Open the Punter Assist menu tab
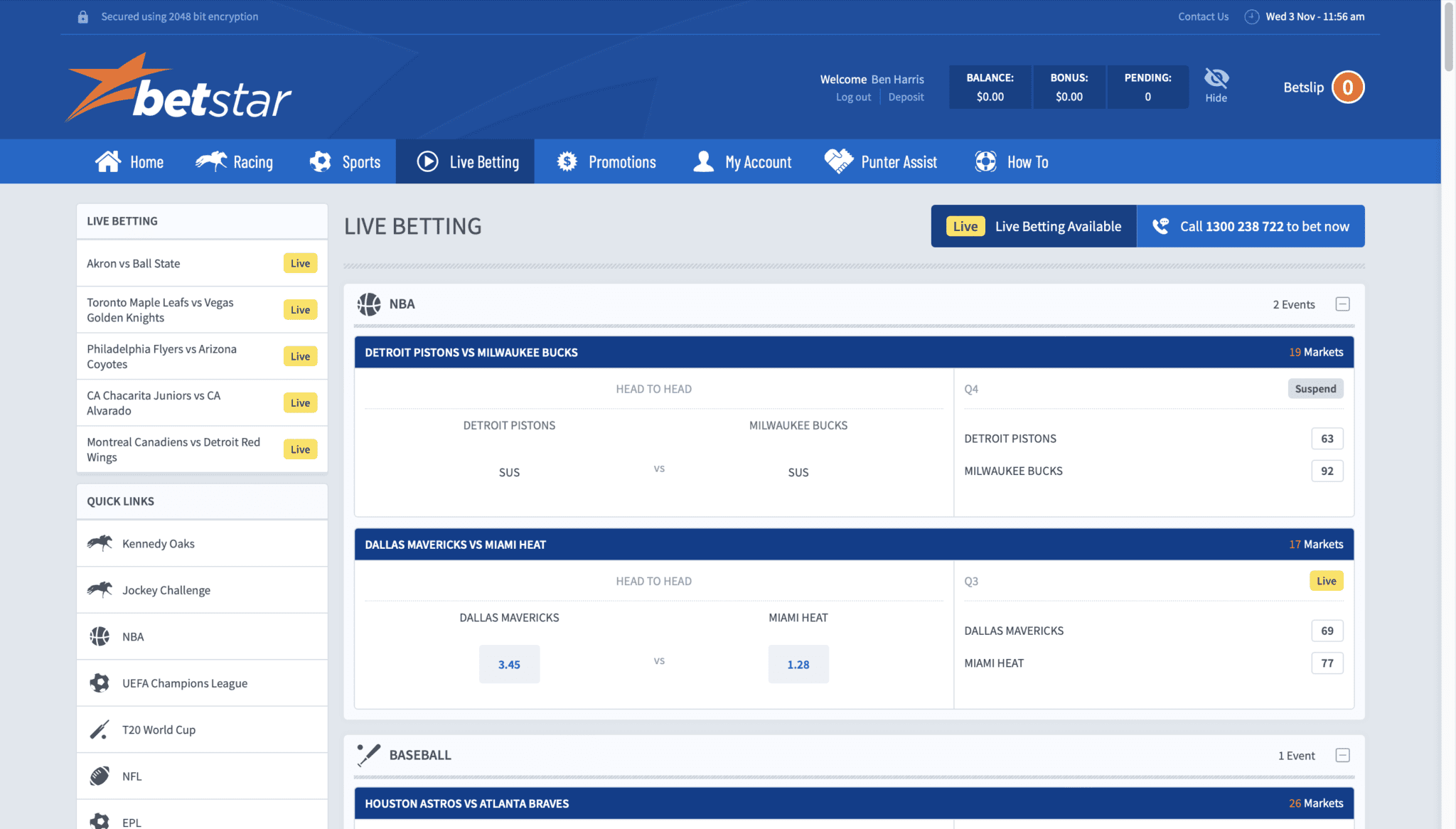Image resolution: width=1456 pixels, height=829 pixels. click(x=881, y=161)
